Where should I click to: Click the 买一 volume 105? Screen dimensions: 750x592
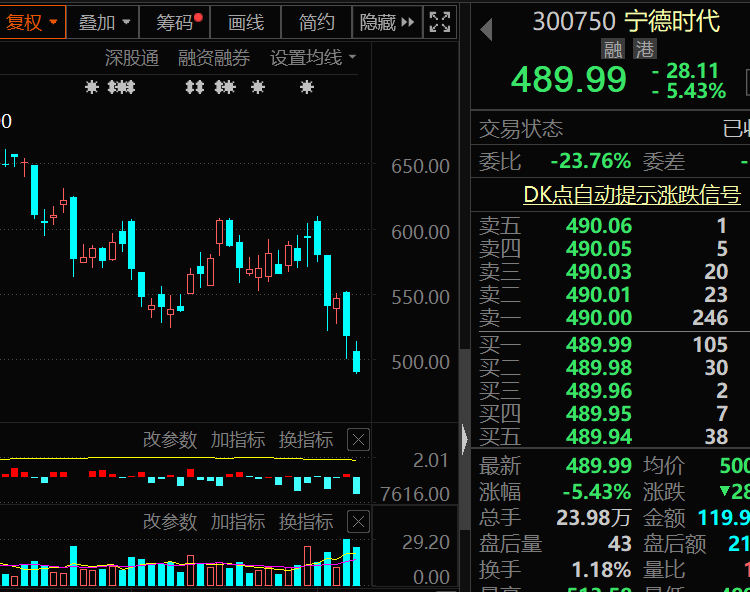pos(710,345)
